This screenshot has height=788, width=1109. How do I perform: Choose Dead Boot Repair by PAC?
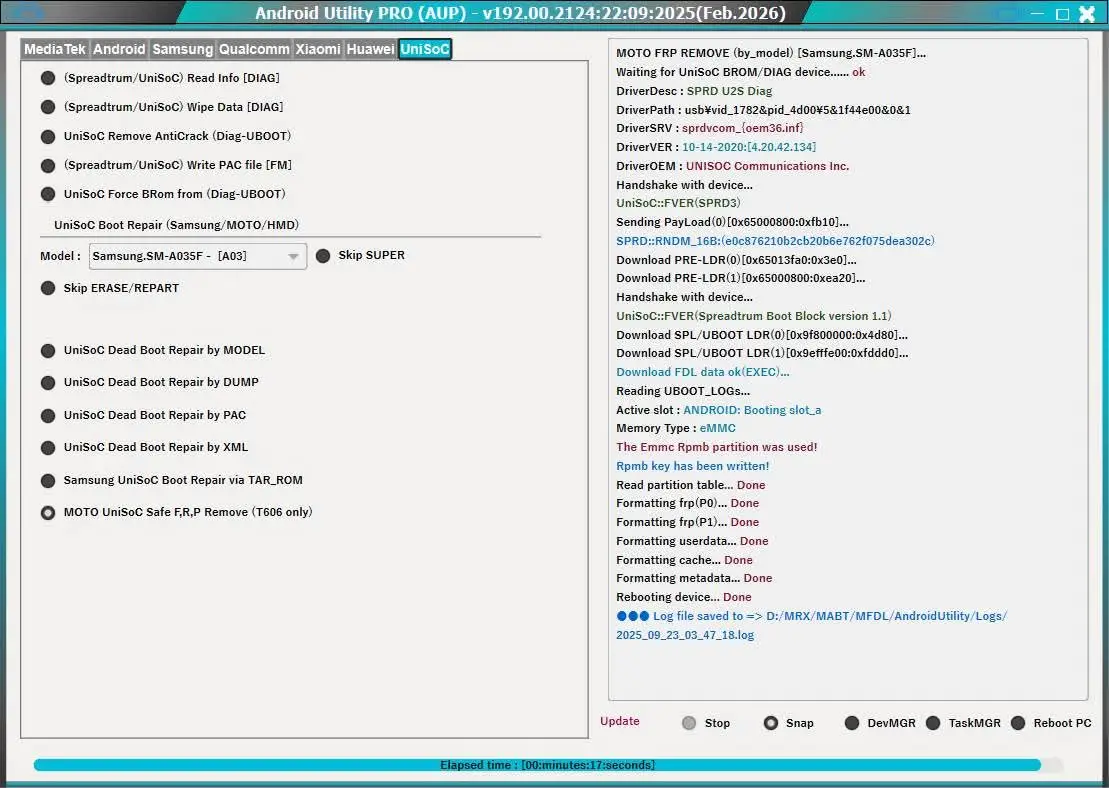pyautogui.click(x=48, y=415)
